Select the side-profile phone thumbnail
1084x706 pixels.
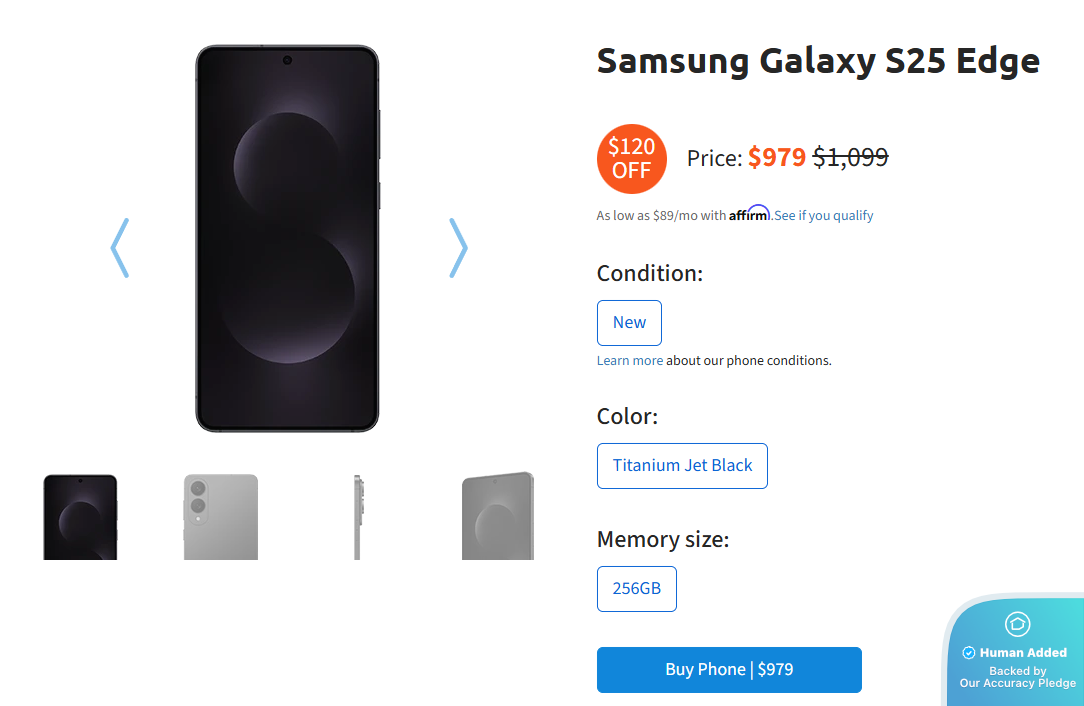point(357,516)
